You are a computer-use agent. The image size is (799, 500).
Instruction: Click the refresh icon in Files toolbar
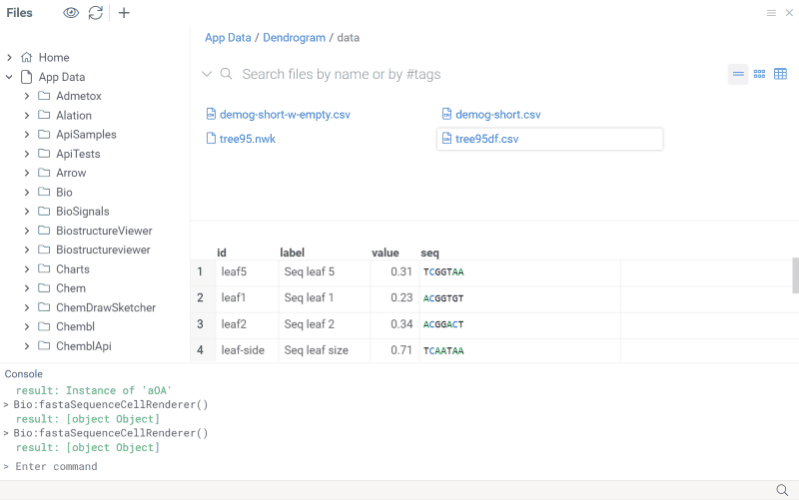tap(96, 13)
